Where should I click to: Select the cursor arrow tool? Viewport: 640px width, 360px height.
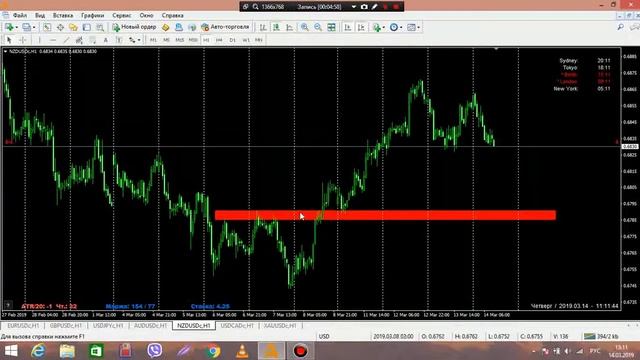click(x=9, y=40)
